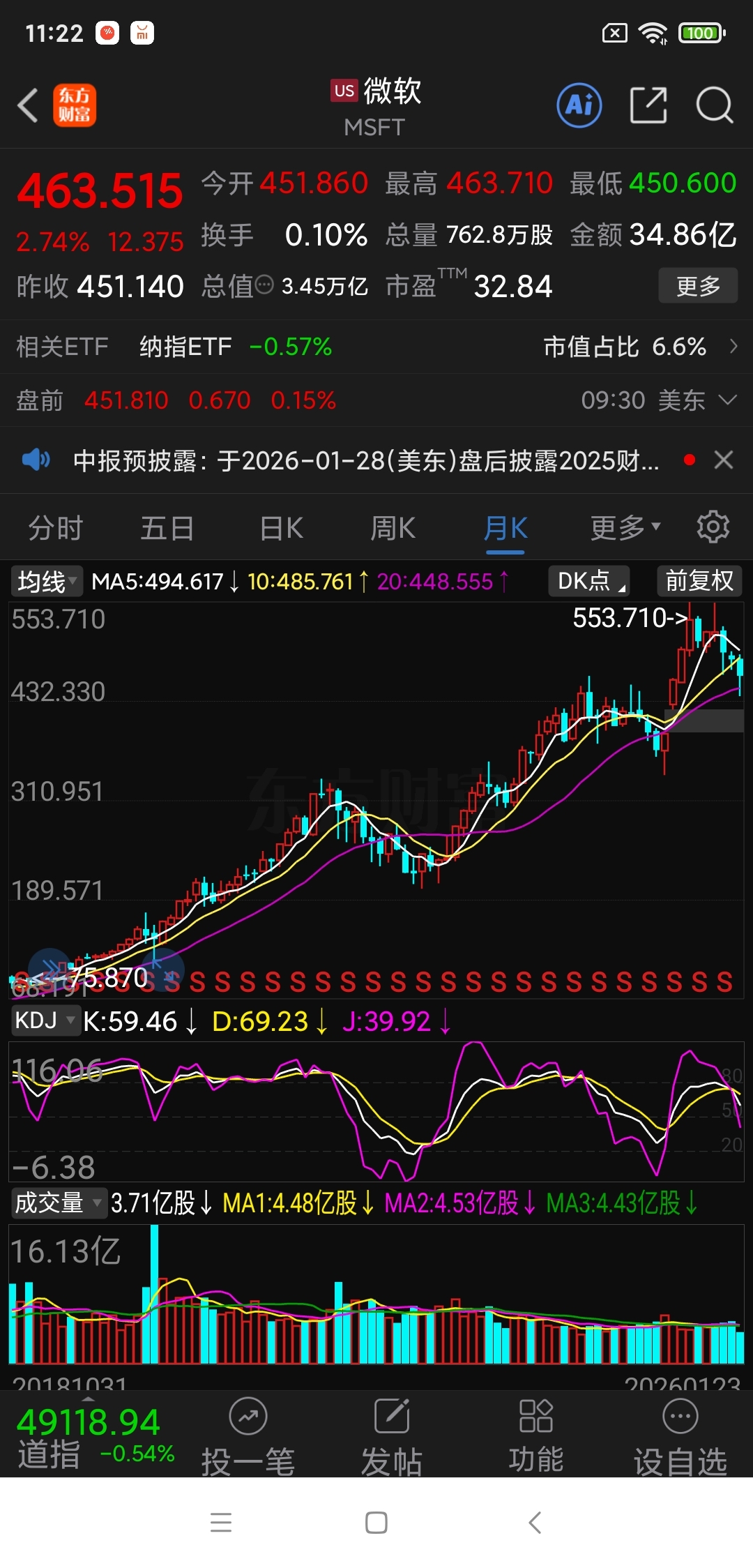Tap the 市值占比 6.6% entry
Viewport: 753px width, 1568px height.
pos(625,346)
